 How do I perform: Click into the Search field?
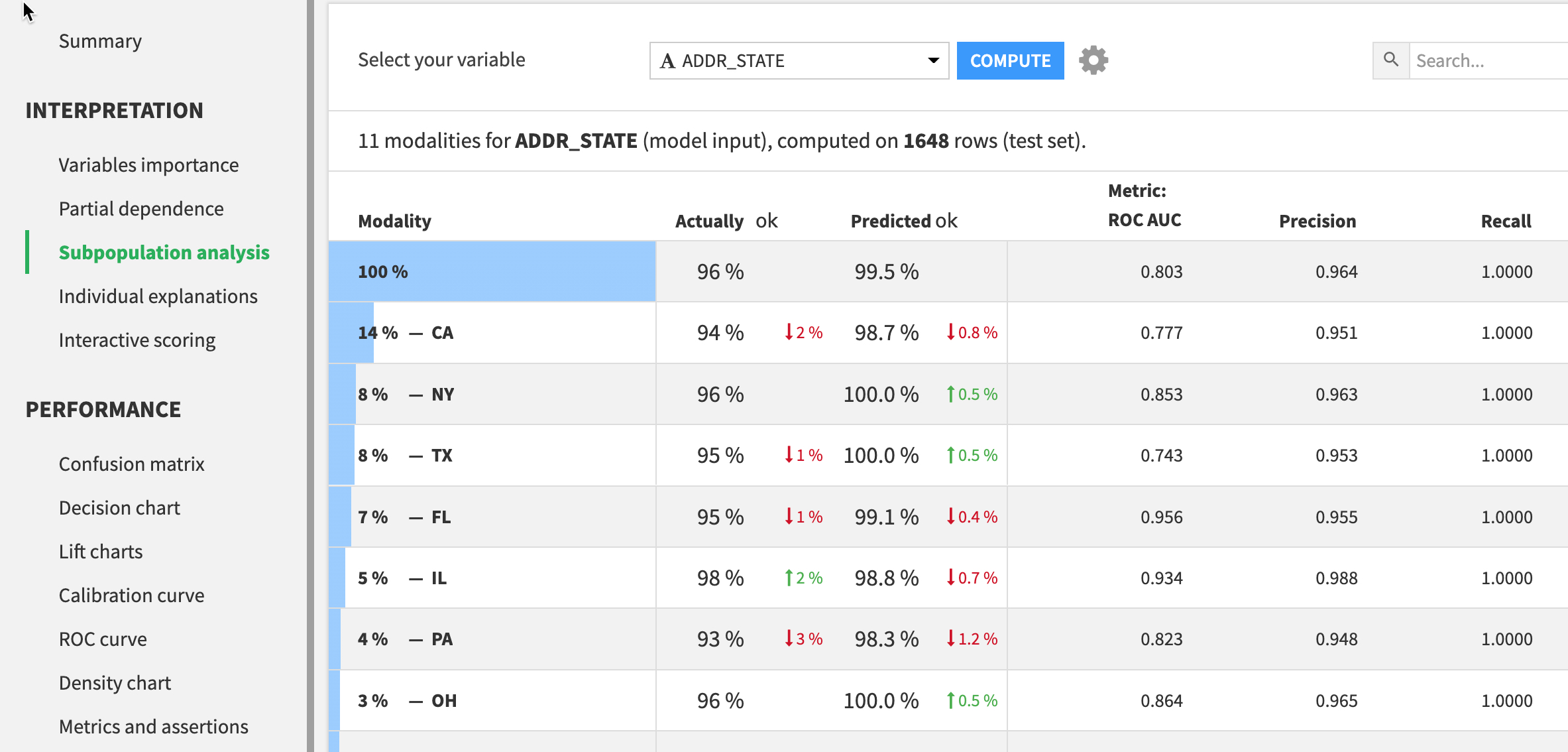[1488, 61]
